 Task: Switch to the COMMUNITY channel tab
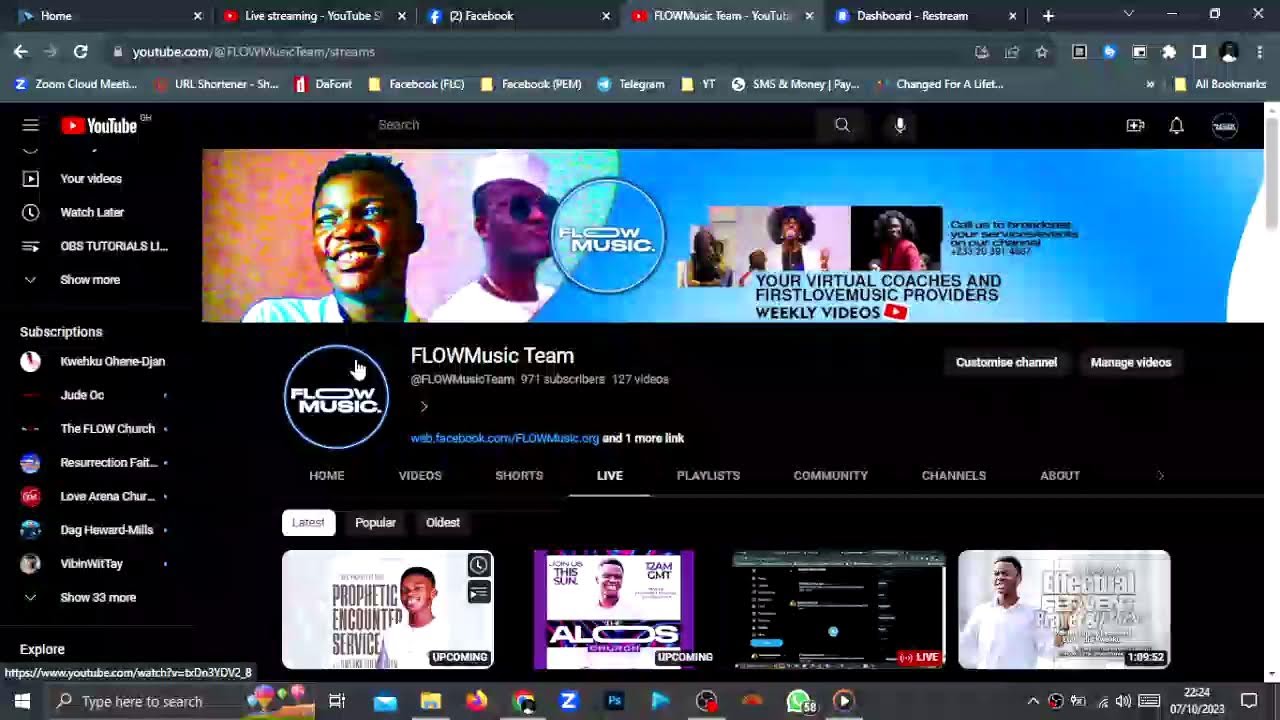coord(831,475)
